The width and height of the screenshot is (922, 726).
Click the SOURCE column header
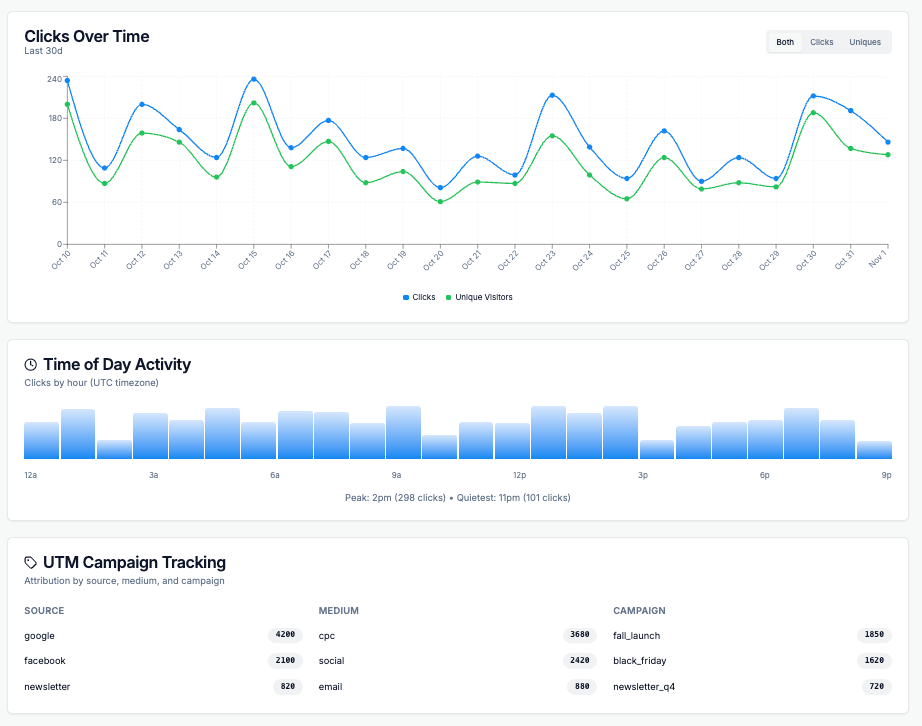tap(44, 610)
